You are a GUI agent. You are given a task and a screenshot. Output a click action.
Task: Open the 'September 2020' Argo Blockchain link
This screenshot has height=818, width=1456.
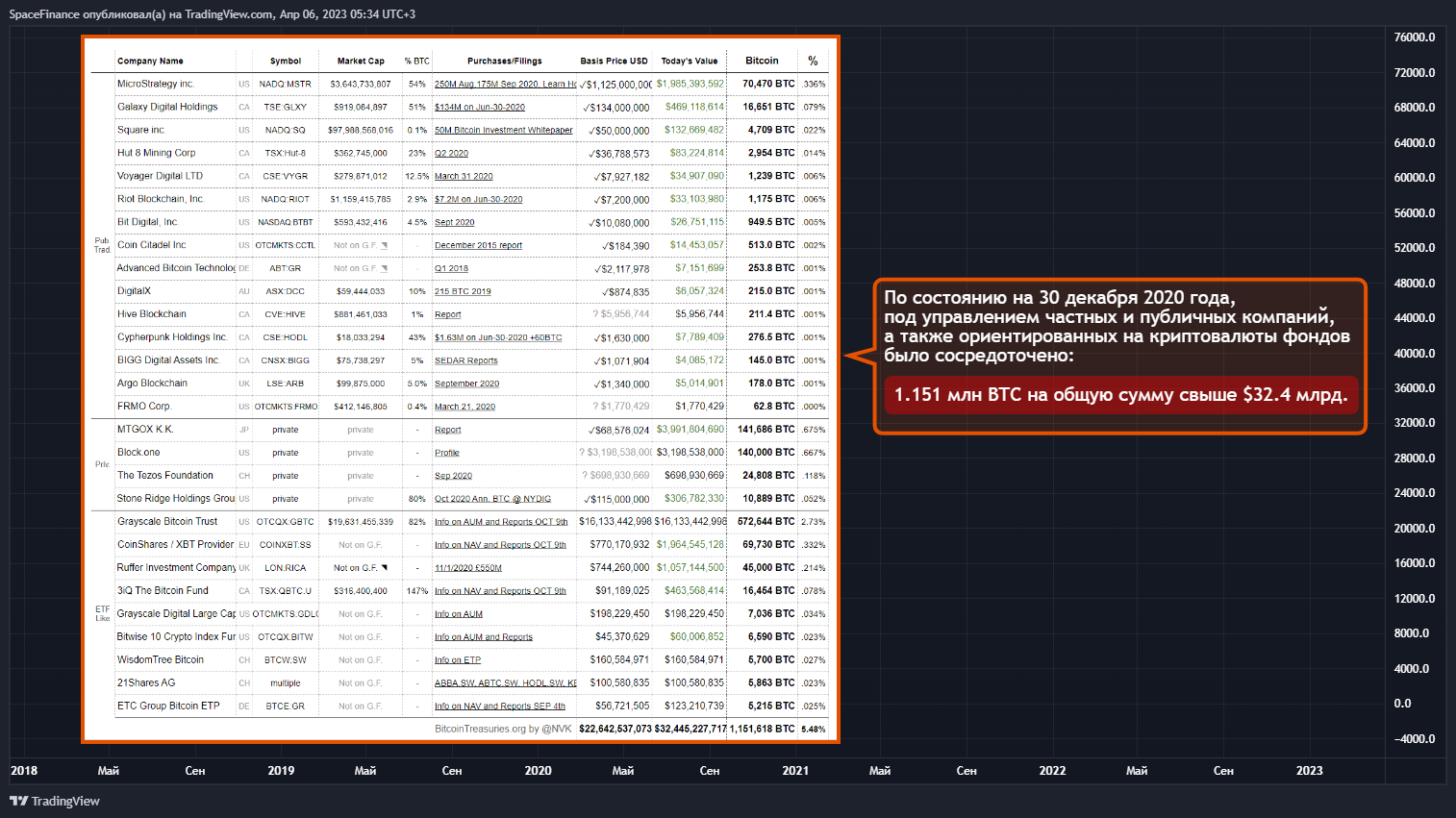[466, 384]
